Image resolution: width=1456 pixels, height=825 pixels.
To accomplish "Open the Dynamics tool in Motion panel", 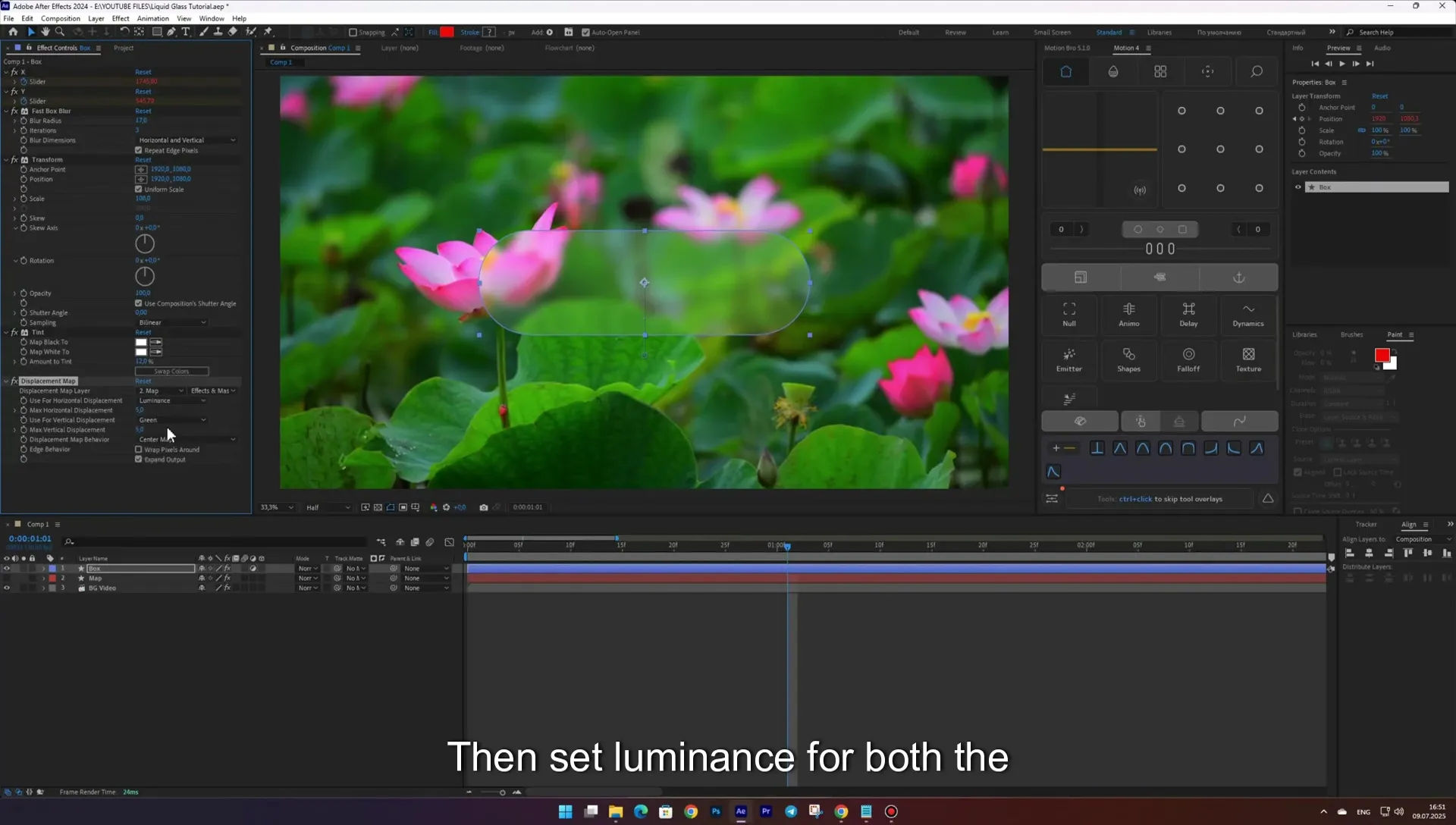I will 1248,314.
